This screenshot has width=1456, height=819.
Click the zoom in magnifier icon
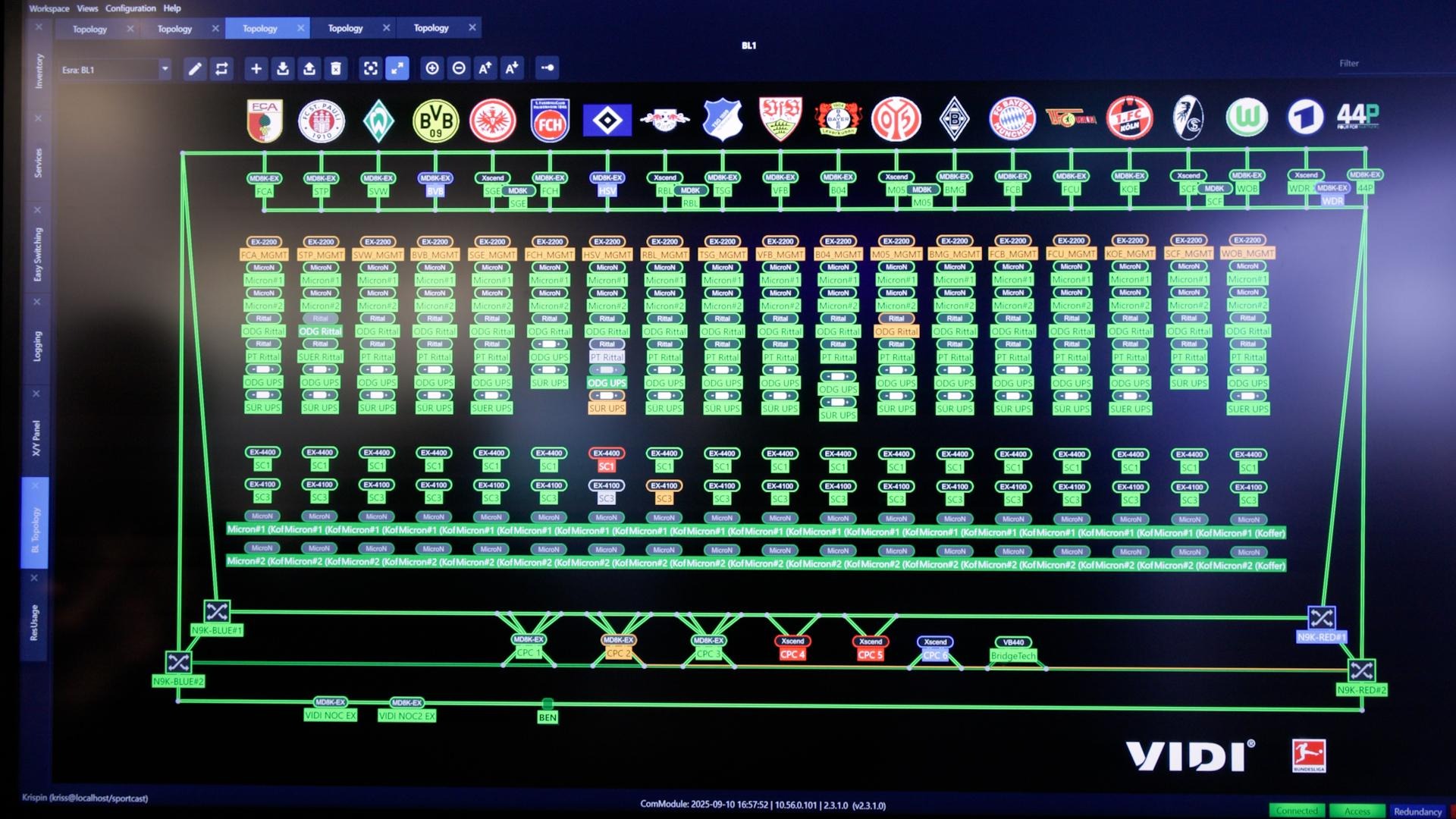point(432,68)
